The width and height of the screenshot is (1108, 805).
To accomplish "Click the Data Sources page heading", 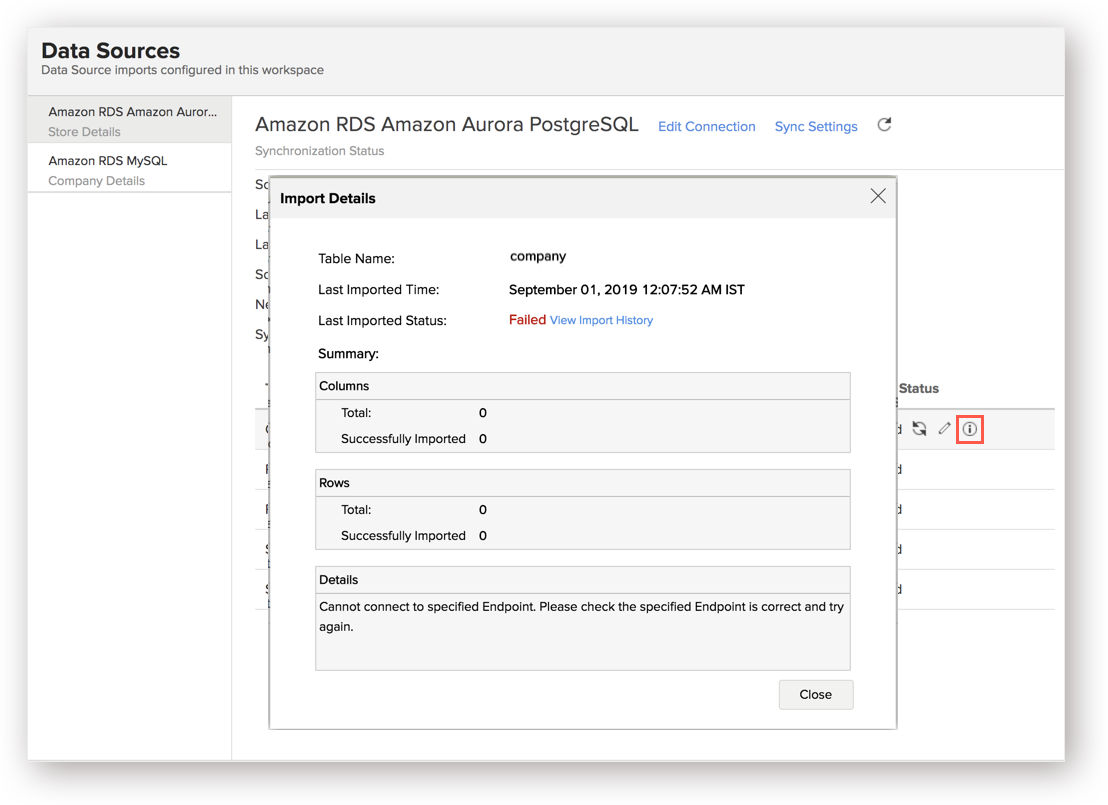I will point(110,50).
